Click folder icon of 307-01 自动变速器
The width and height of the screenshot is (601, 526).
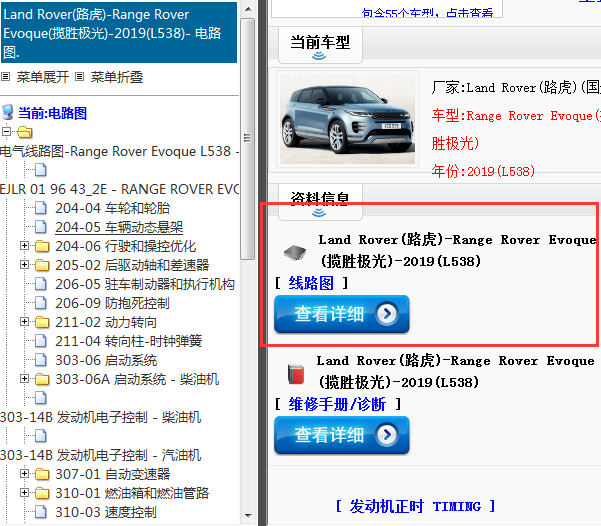[42, 474]
